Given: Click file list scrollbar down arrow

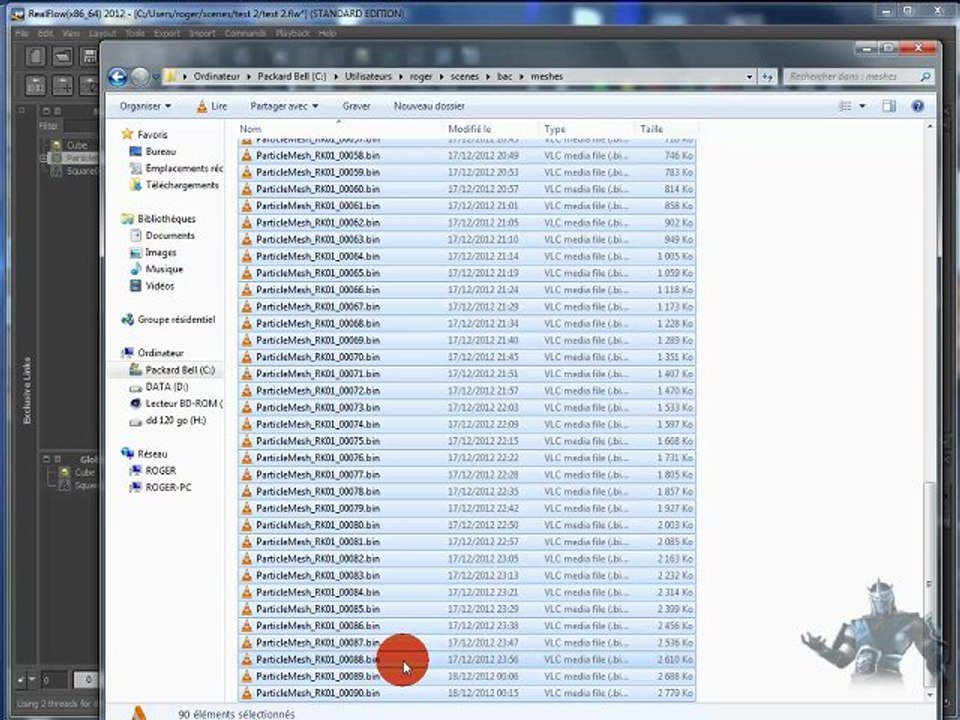Looking at the screenshot, I should point(929,694).
